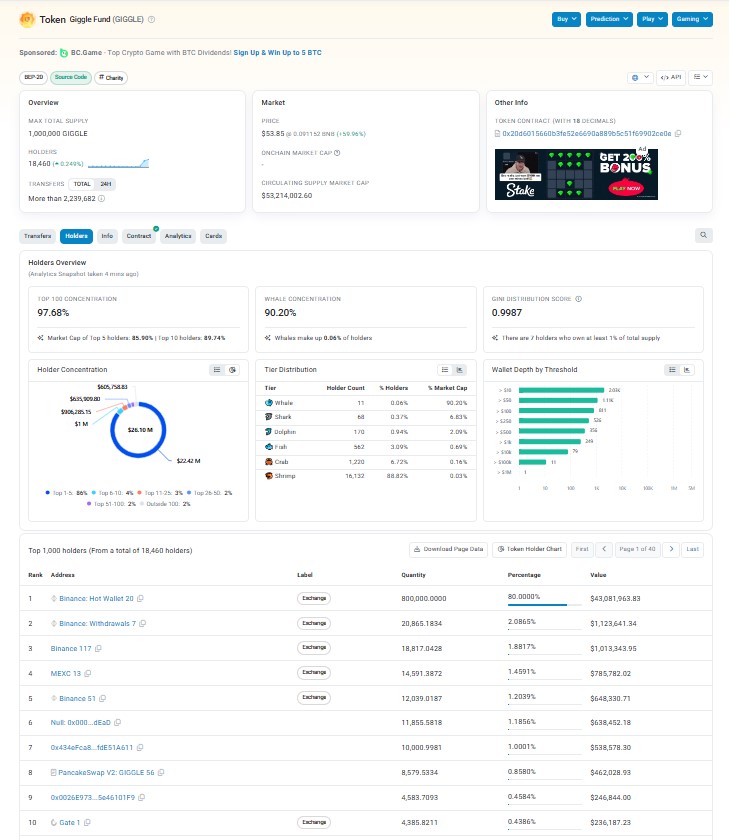Click the Source Code tag

pos(71,78)
